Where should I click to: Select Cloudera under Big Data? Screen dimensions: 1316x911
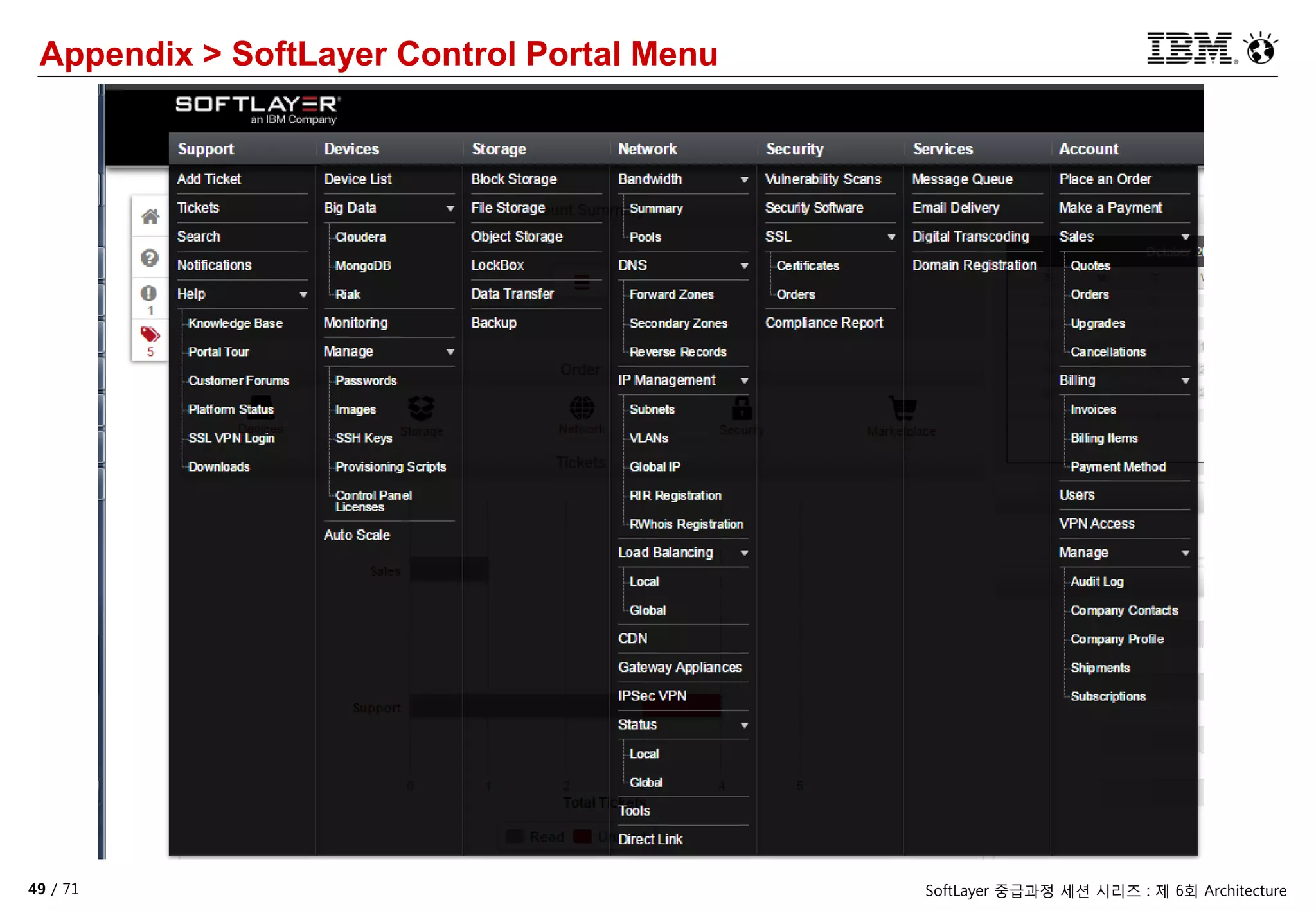[360, 237]
